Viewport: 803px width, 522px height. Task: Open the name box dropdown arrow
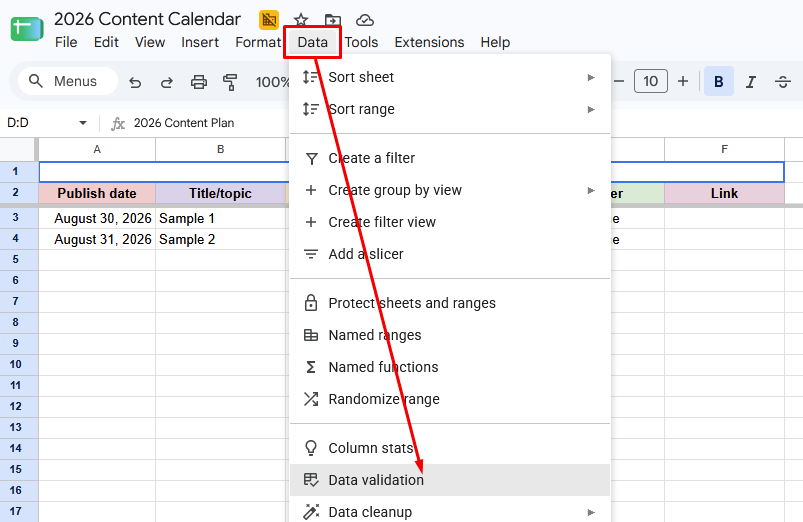pos(82,123)
